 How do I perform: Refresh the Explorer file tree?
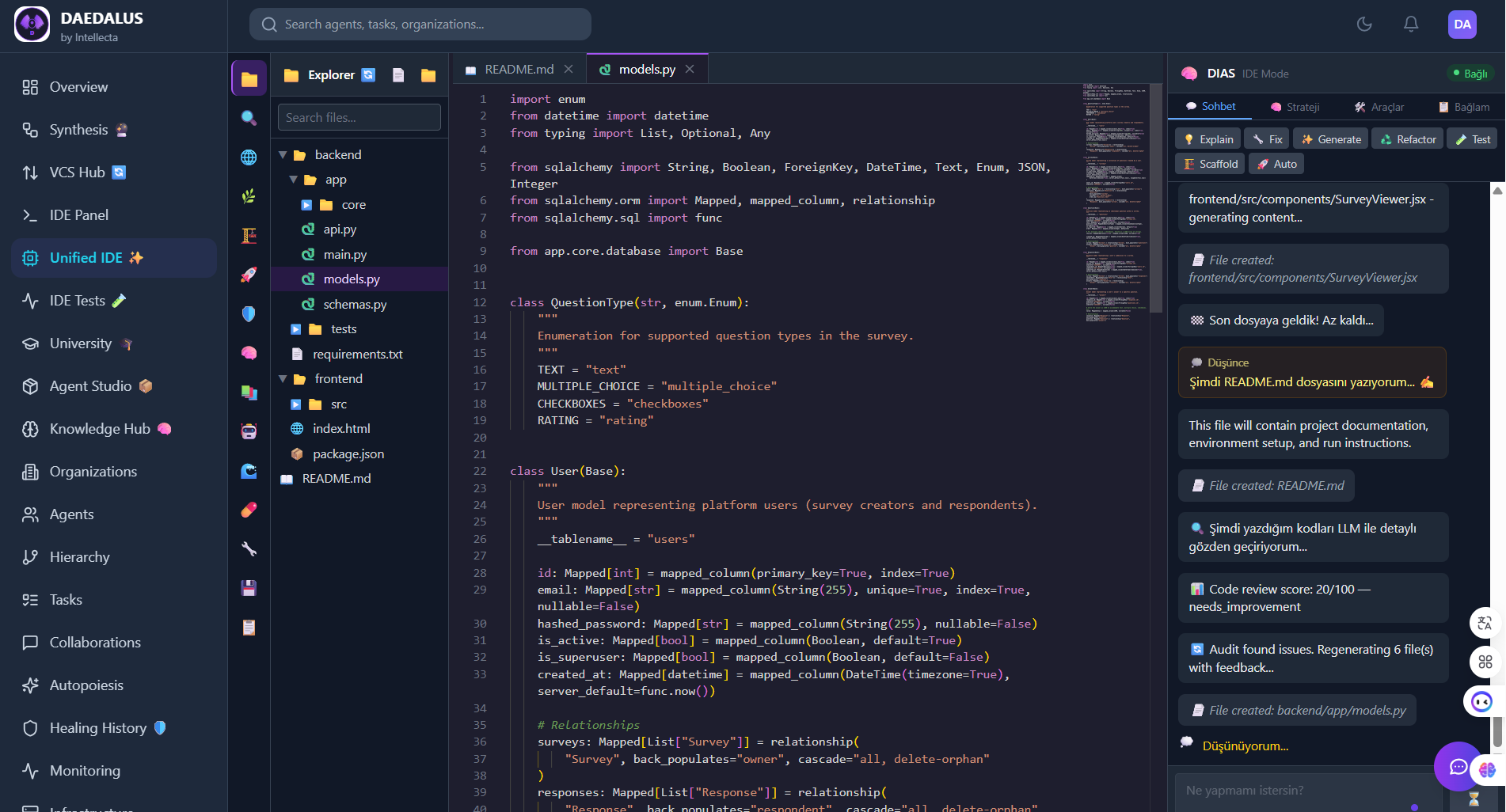point(368,74)
